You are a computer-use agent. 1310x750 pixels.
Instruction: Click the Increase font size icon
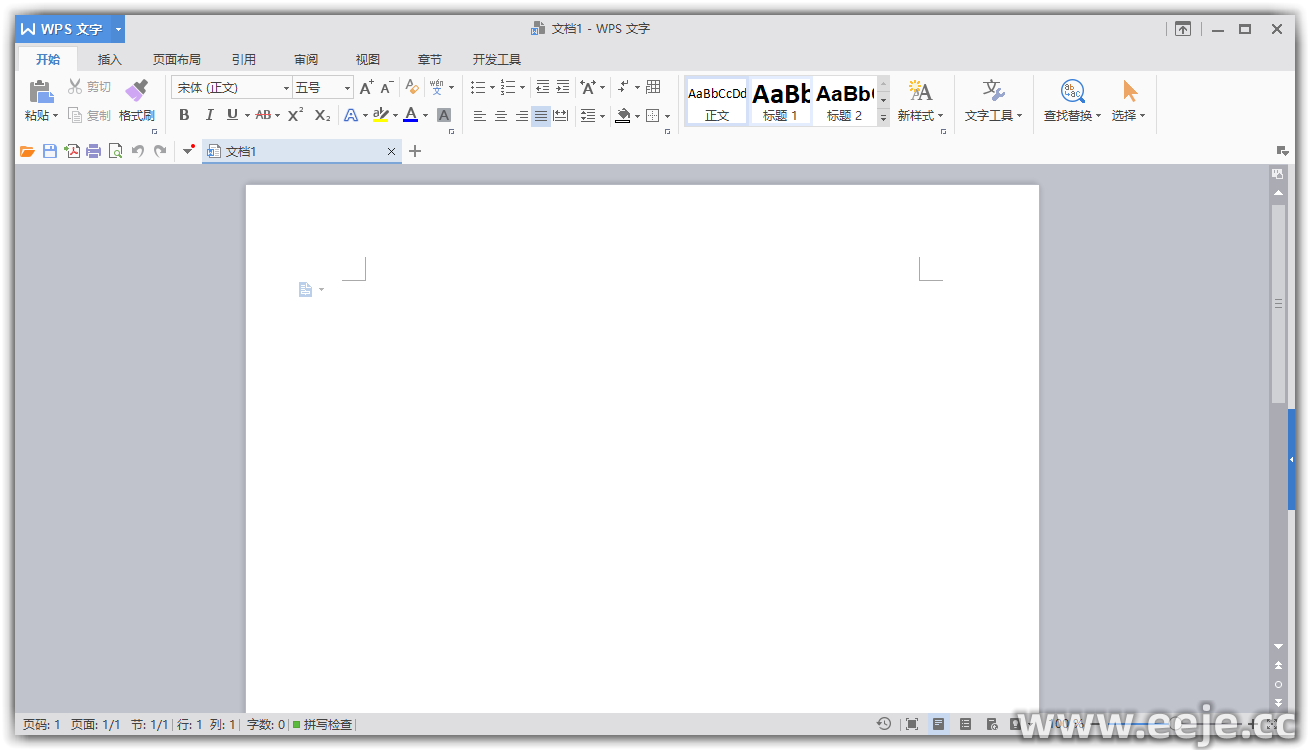pos(366,88)
